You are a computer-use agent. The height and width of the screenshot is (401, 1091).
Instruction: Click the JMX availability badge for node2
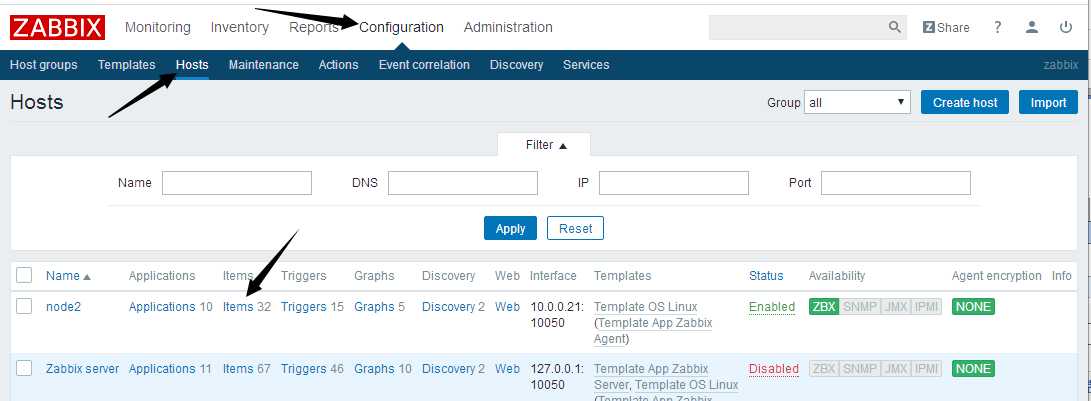pos(894,306)
